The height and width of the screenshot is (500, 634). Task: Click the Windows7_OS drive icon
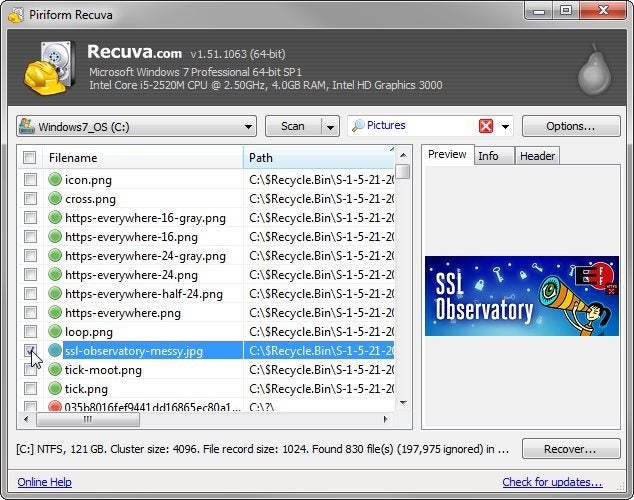point(27,126)
